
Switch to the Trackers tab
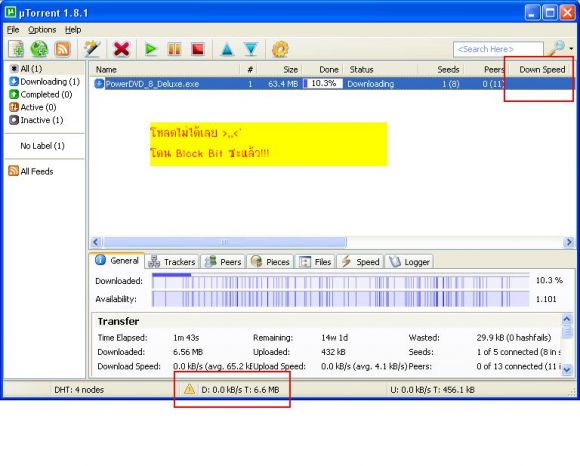point(172,262)
